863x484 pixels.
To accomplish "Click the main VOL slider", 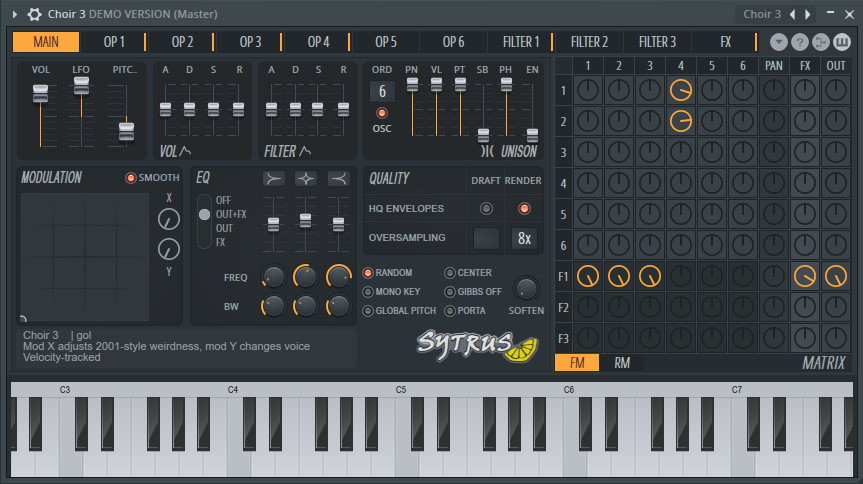I will tap(40, 115).
